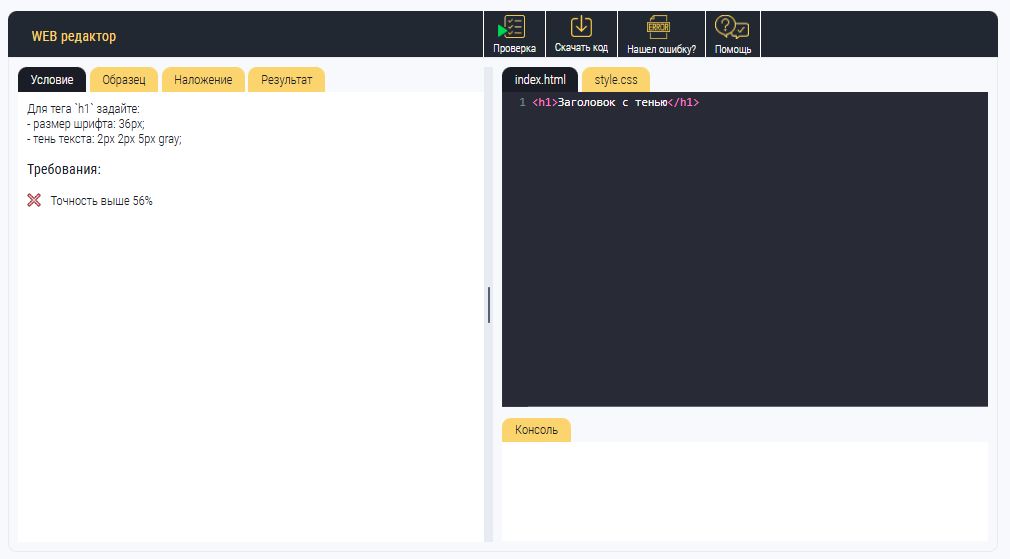Open the Консоль tab
The width and height of the screenshot is (1010, 559).
click(536, 430)
